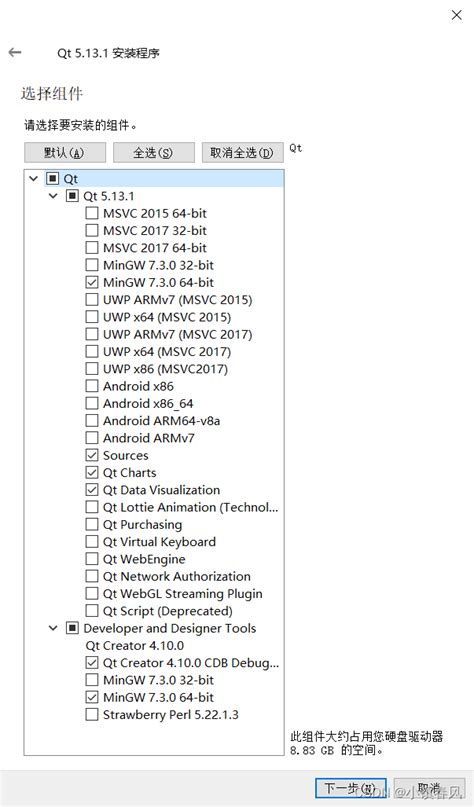The image size is (474, 807).
Task: Collapse the Developer and Designer Tools node
Action: point(53,628)
